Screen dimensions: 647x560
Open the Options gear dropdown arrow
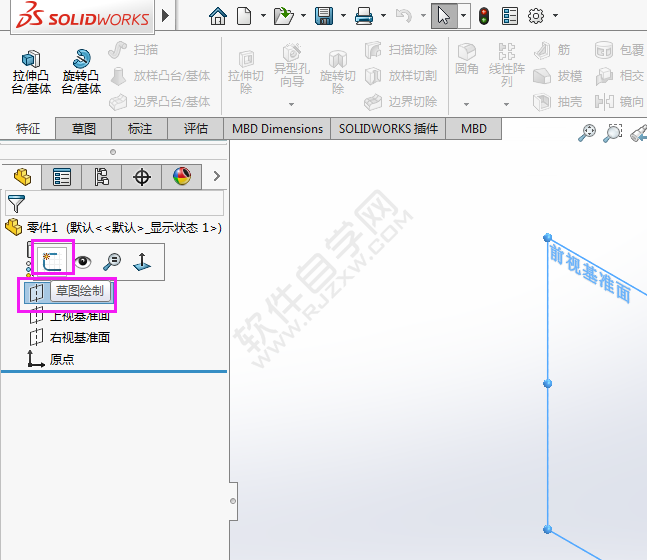555,16
